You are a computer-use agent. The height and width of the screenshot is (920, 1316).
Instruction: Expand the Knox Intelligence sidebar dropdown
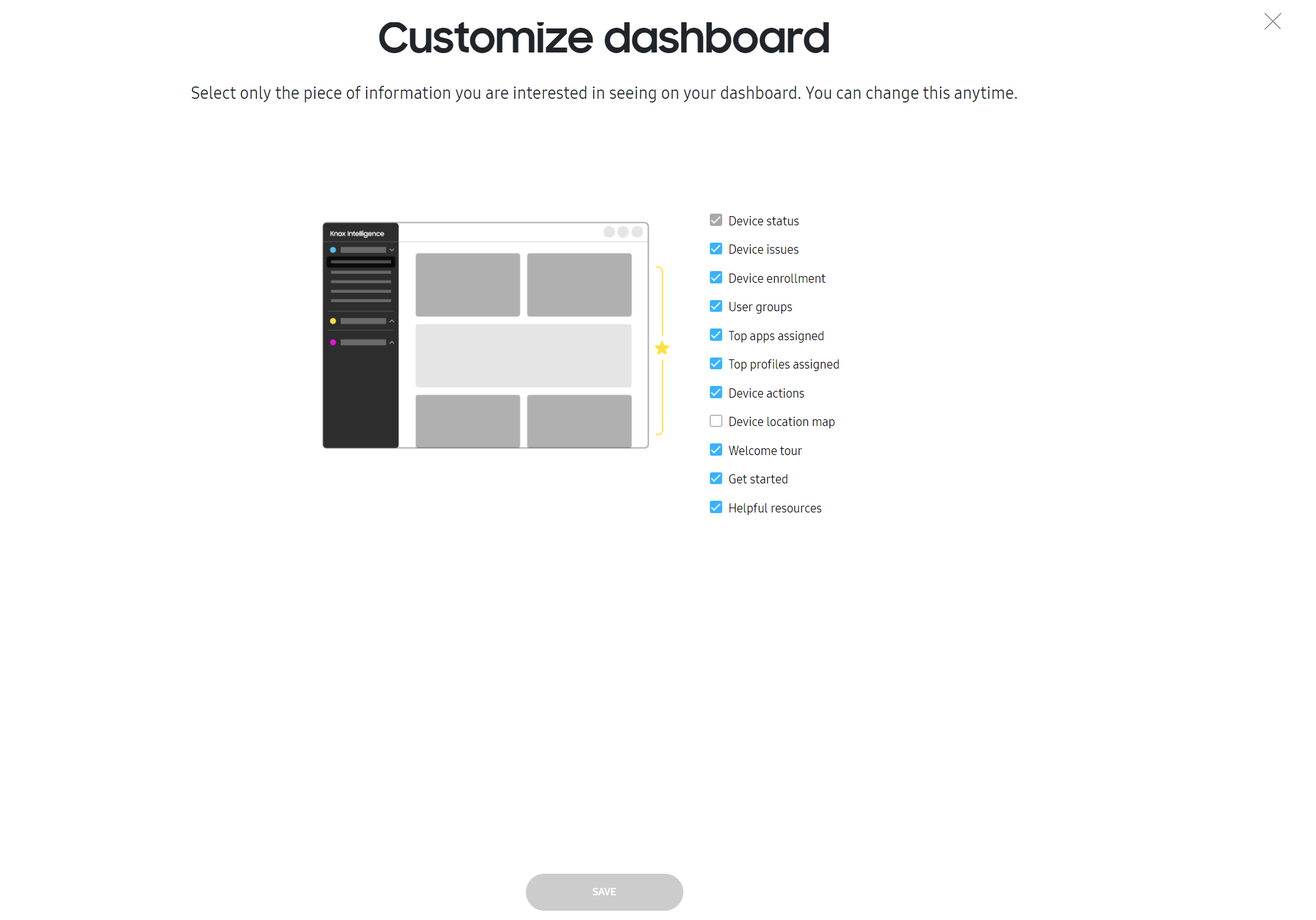(x=391, y=248)
